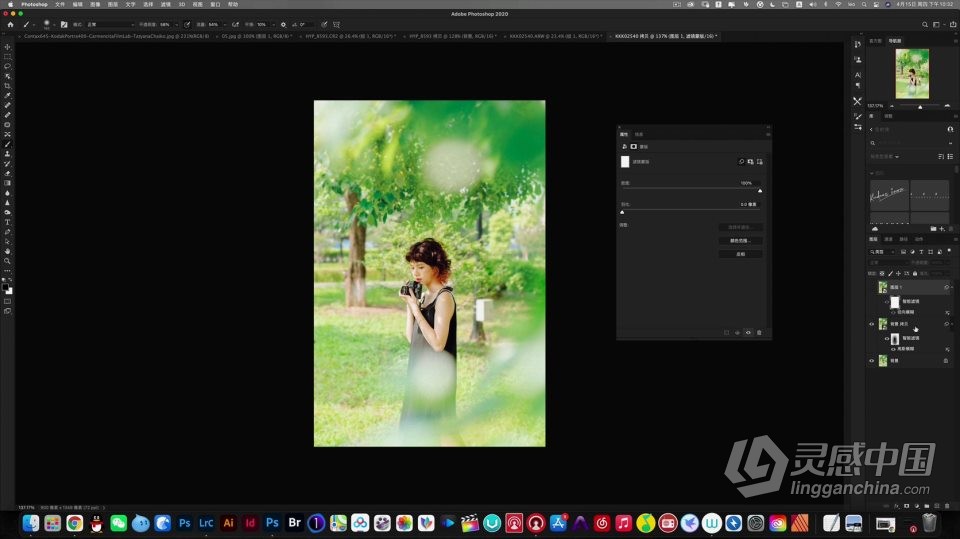
Task: Open flow value dropdown arrow
Action: click(225, 24)
